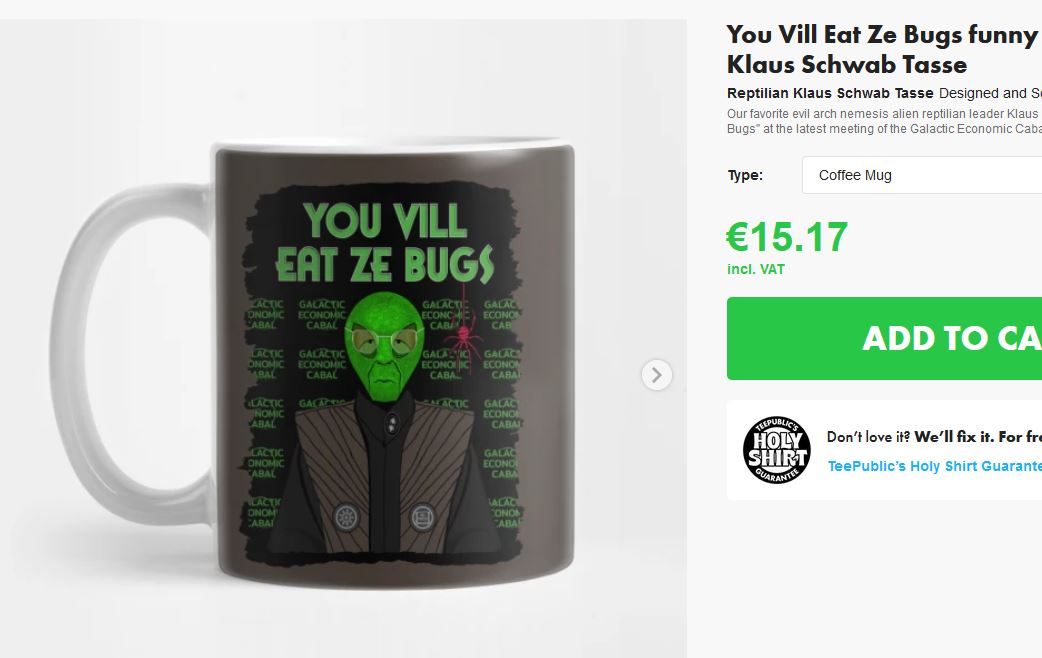Click the 'Don't love it? We'll fix it' text

[934, 437]
